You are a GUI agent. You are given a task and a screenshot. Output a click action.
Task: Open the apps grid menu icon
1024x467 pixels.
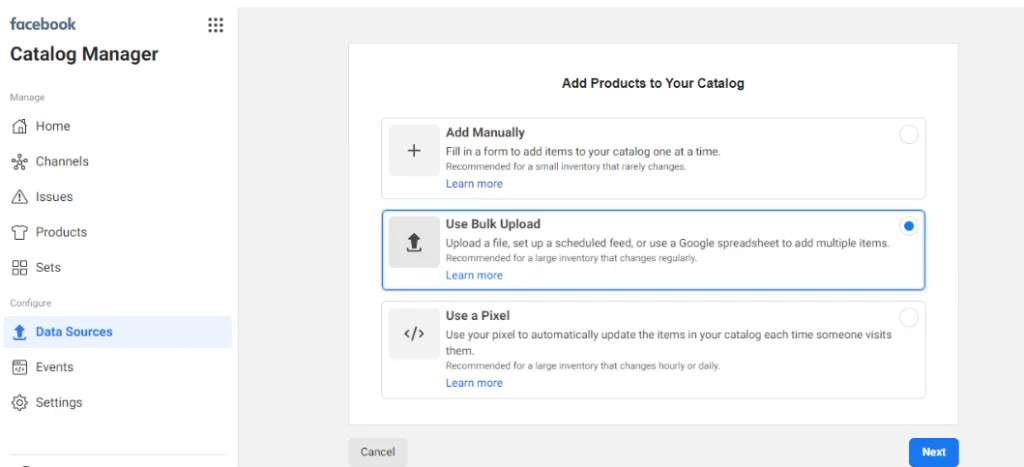215,25
